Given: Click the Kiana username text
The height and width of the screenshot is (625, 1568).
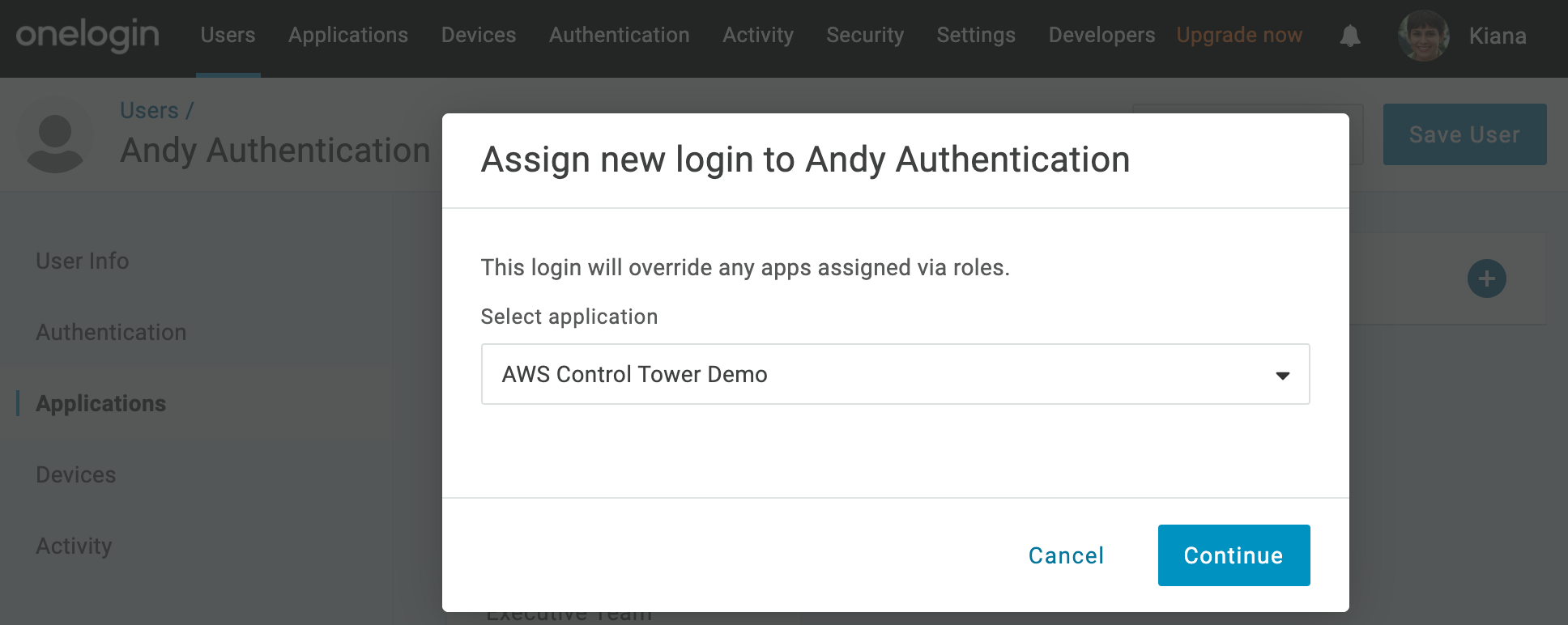Looking at the screenshot, I should click(x=1498, y=36).
